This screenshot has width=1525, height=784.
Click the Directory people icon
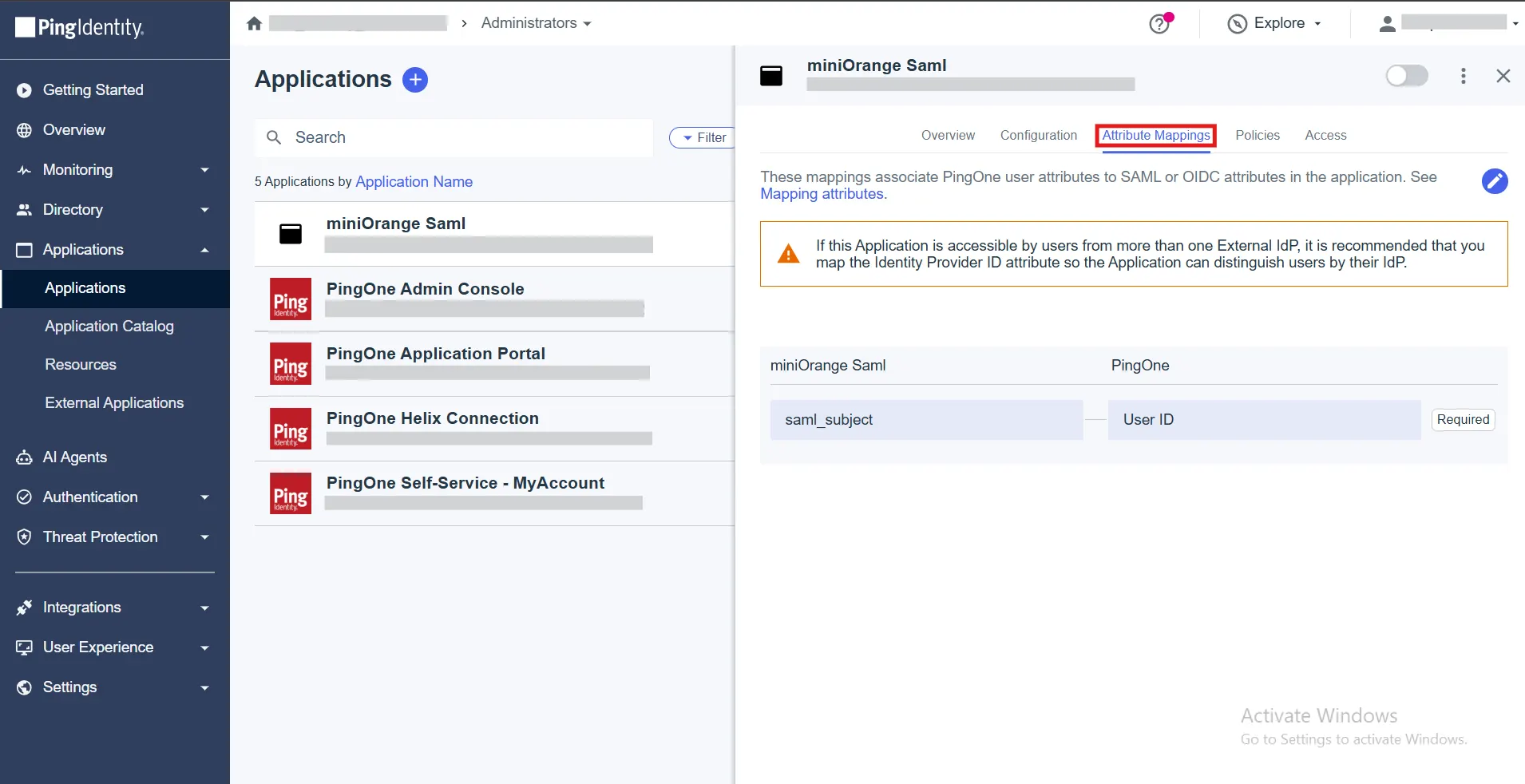[25, 210]
